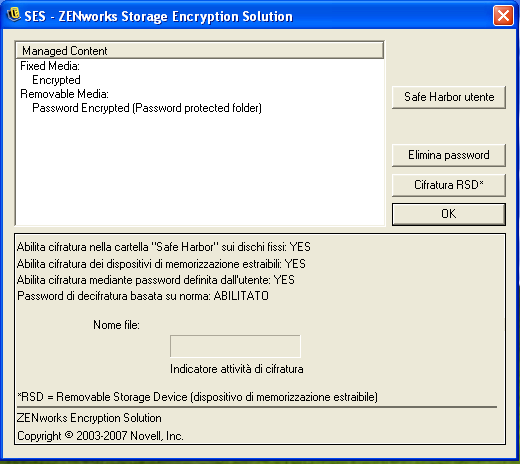Click the Safe Harbor fixed disks status line
This screenshot has height=464, width=520.
[x=164, y=247]
